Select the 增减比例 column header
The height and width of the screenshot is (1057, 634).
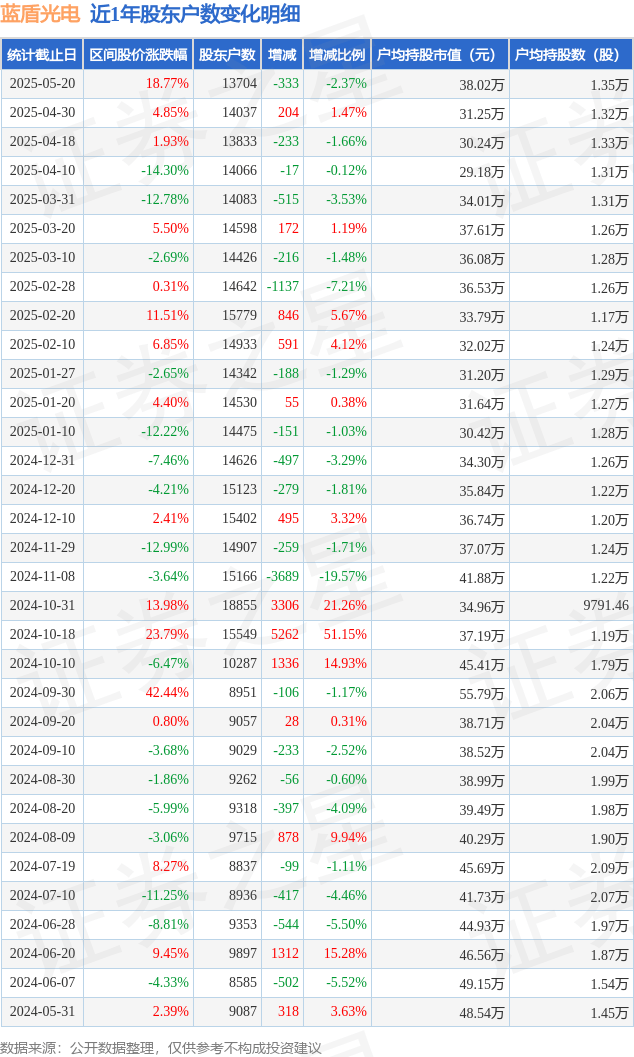(337, 55)
